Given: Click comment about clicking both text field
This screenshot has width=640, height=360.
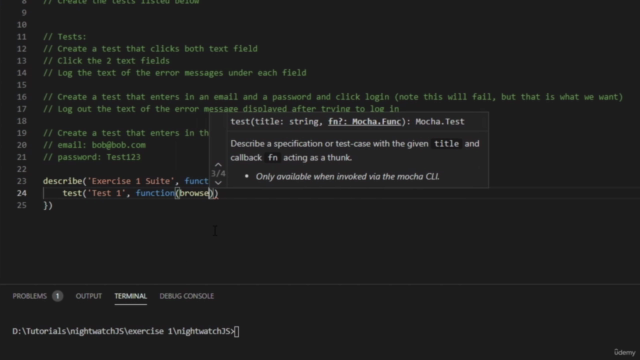Looking at the screenshot, I should [150, 49].
